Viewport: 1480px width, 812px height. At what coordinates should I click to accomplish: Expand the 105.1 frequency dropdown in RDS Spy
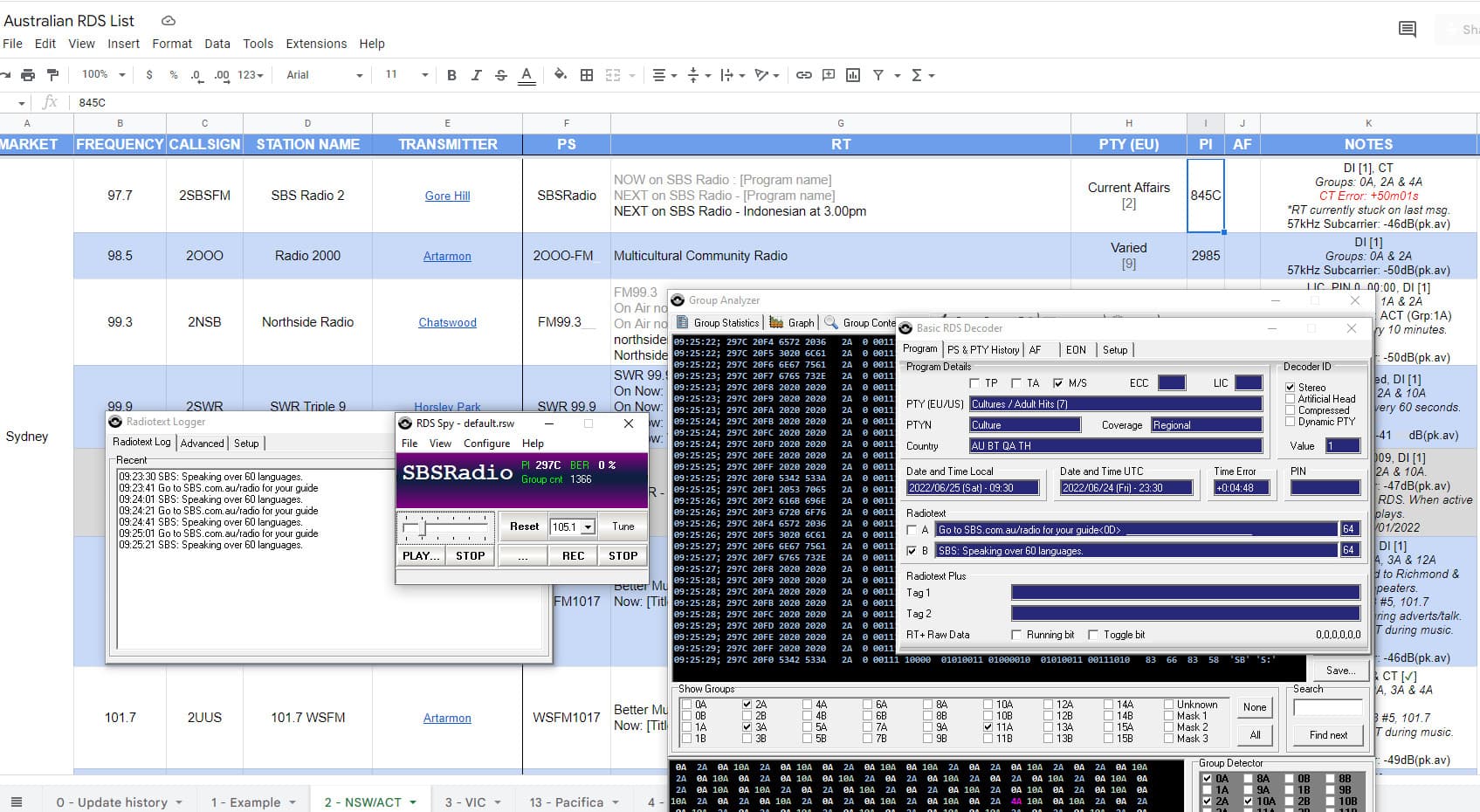pos(589,527)
